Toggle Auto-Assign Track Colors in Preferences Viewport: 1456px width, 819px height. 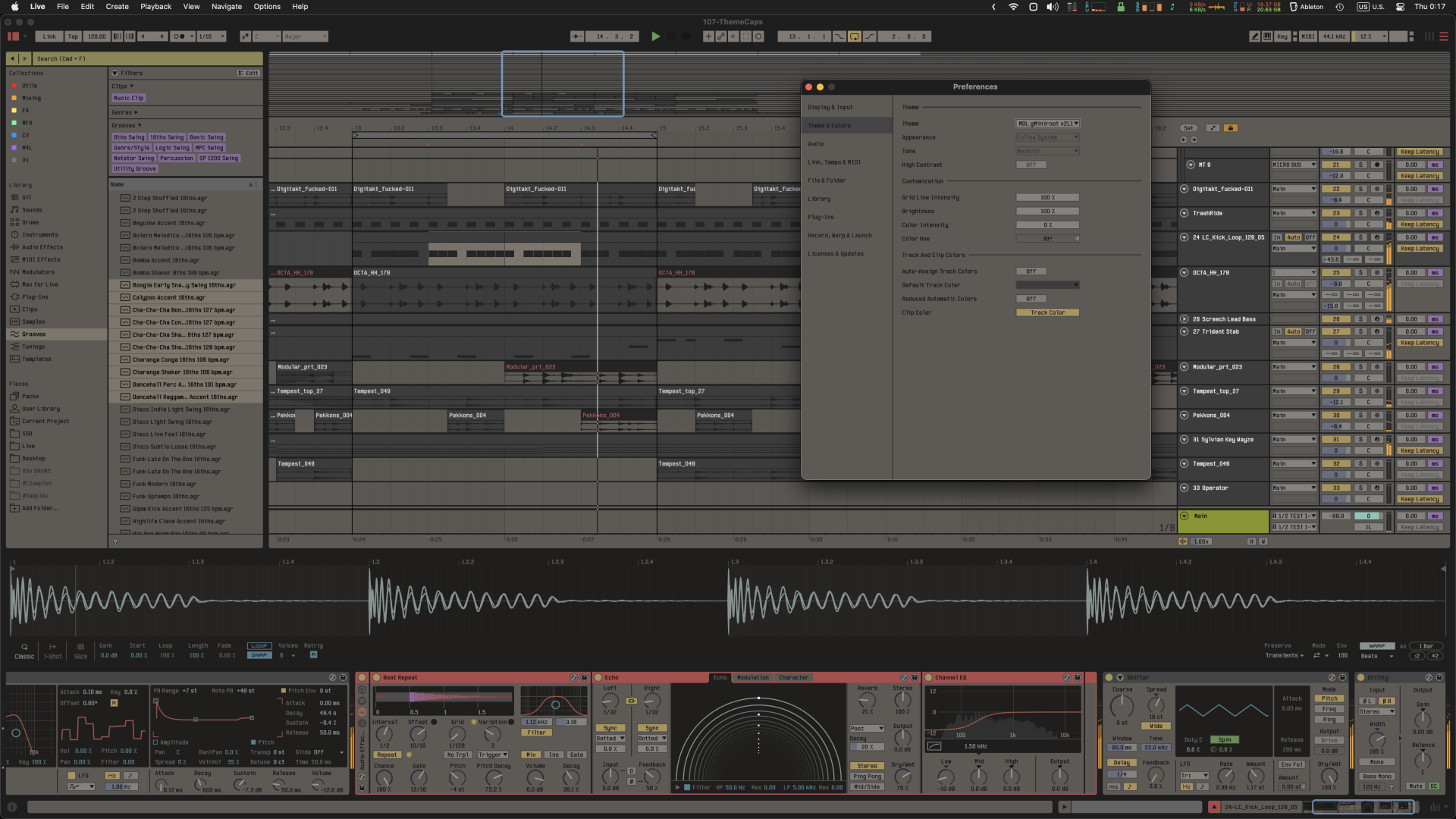[x=1031, y=271]
